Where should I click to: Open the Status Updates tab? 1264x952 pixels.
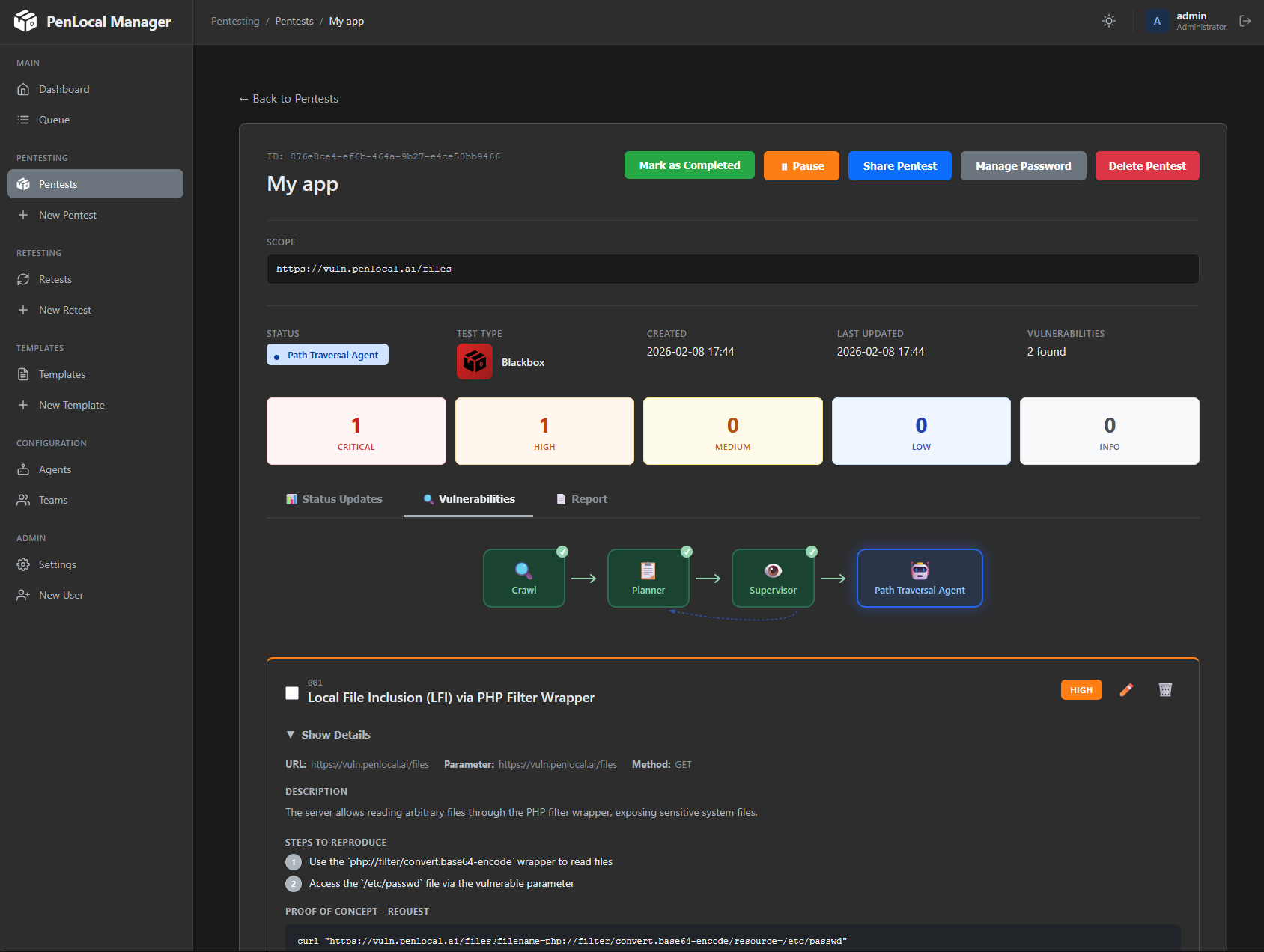point(334,499)
